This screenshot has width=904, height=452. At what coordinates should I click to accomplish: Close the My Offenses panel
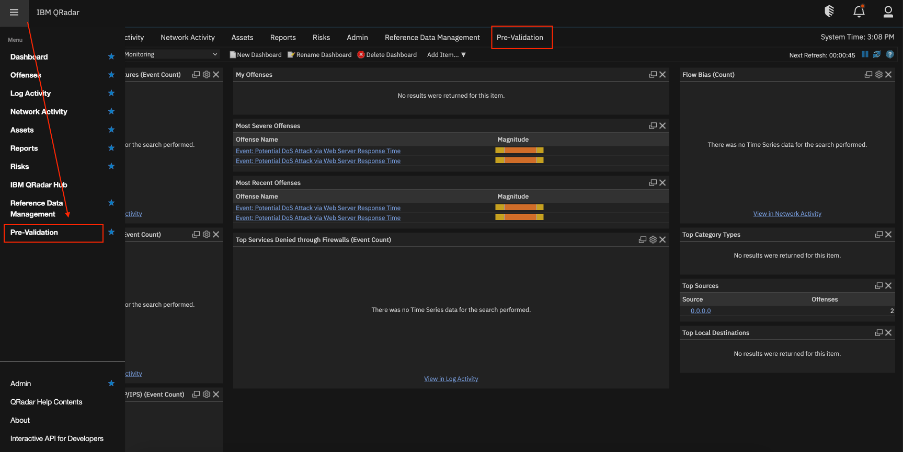coord(663,74)
